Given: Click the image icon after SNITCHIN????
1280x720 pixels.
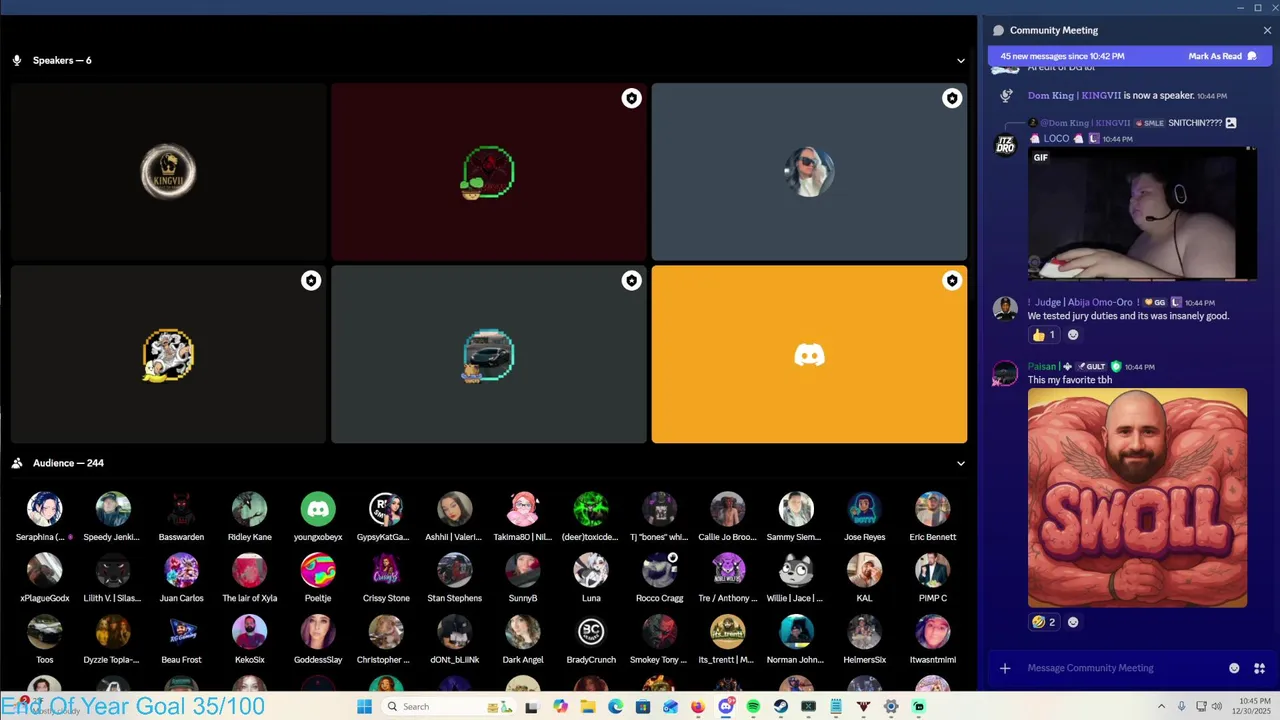Looking at the screenshot, I should (x=1231, y=123).
